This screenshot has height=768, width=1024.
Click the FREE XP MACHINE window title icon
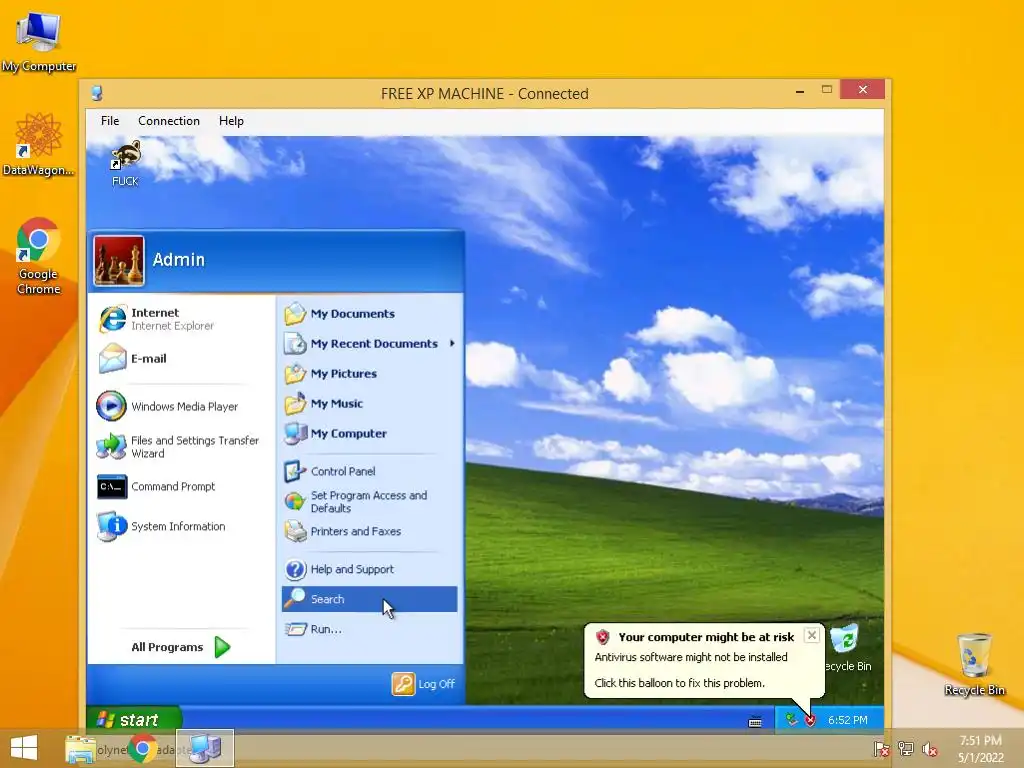tap(97, 93)
